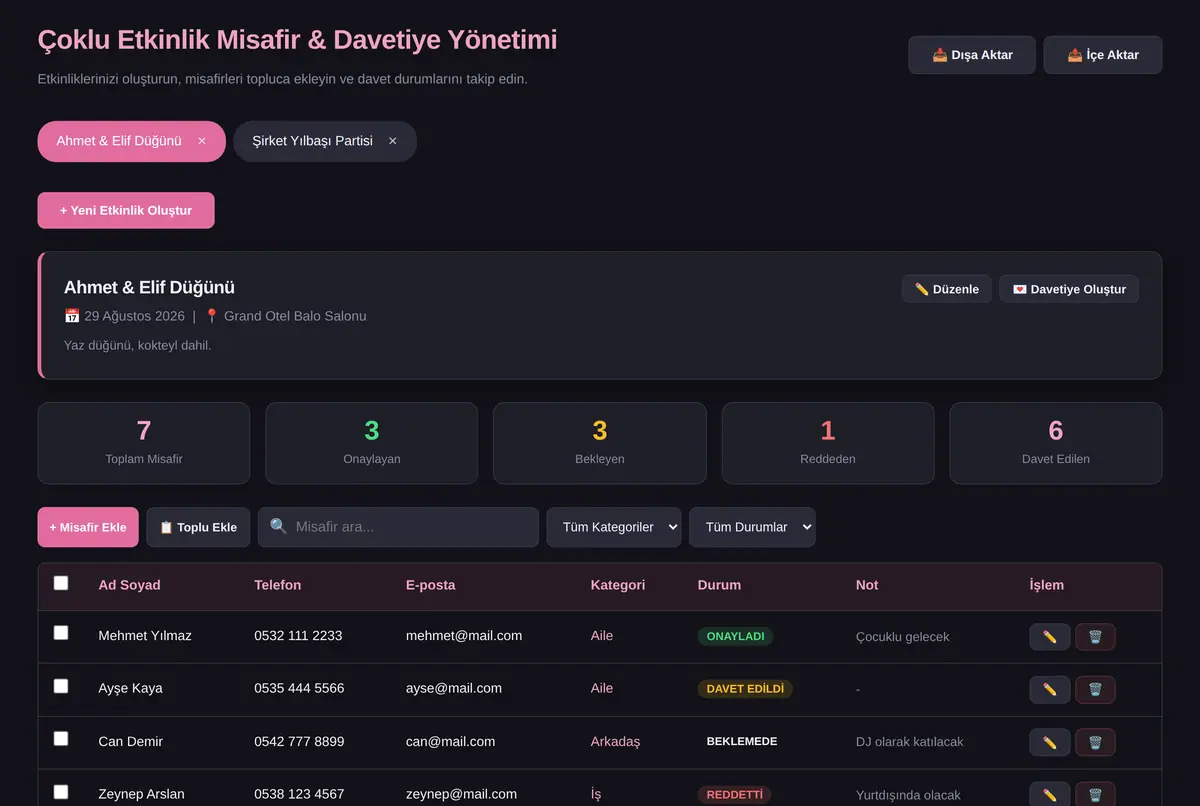Click the Arkadaş category of Can Demir
The height and width of the screenshot is (806, 1200).
(x=615, y=741)
